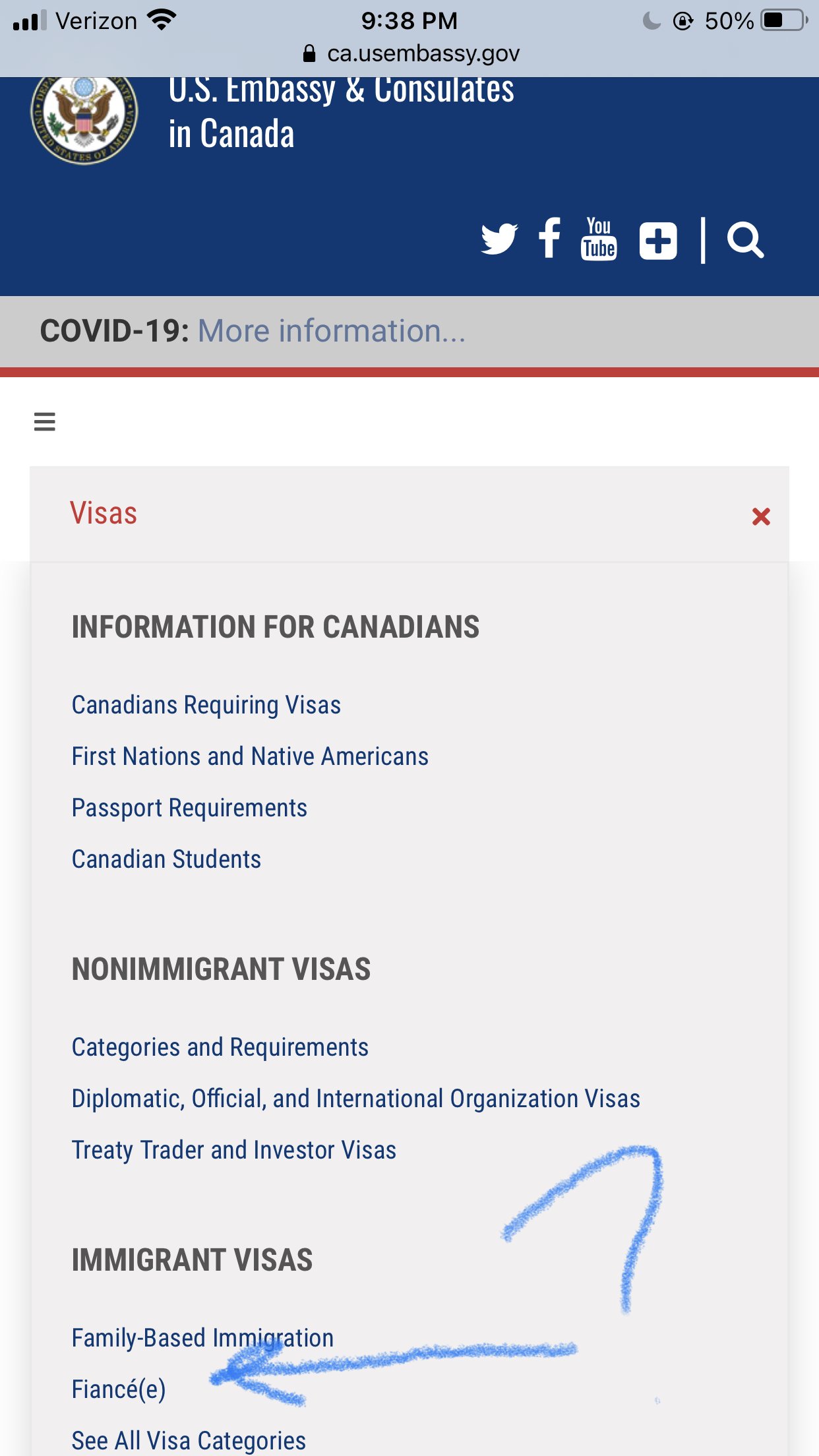Open the YouTube channel icon

[x=599, y=239]
